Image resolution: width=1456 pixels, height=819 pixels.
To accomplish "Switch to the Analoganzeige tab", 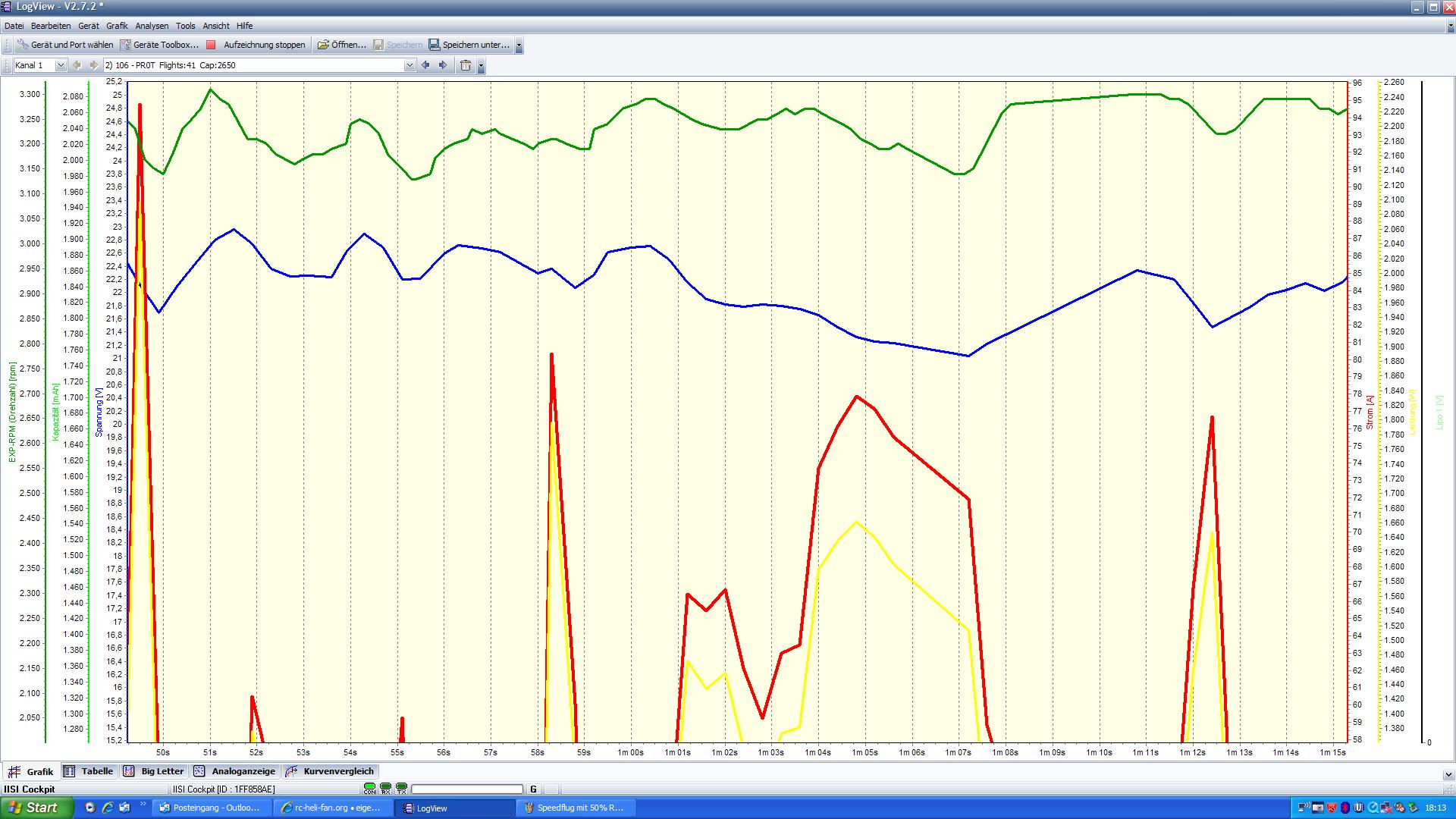I will coord(235,771).
